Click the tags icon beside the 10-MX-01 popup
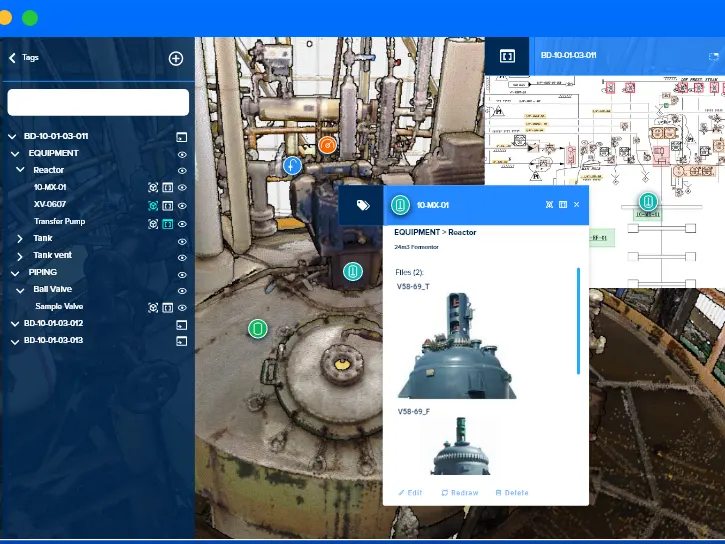This screenshot has height=544, width=725. 363,205
